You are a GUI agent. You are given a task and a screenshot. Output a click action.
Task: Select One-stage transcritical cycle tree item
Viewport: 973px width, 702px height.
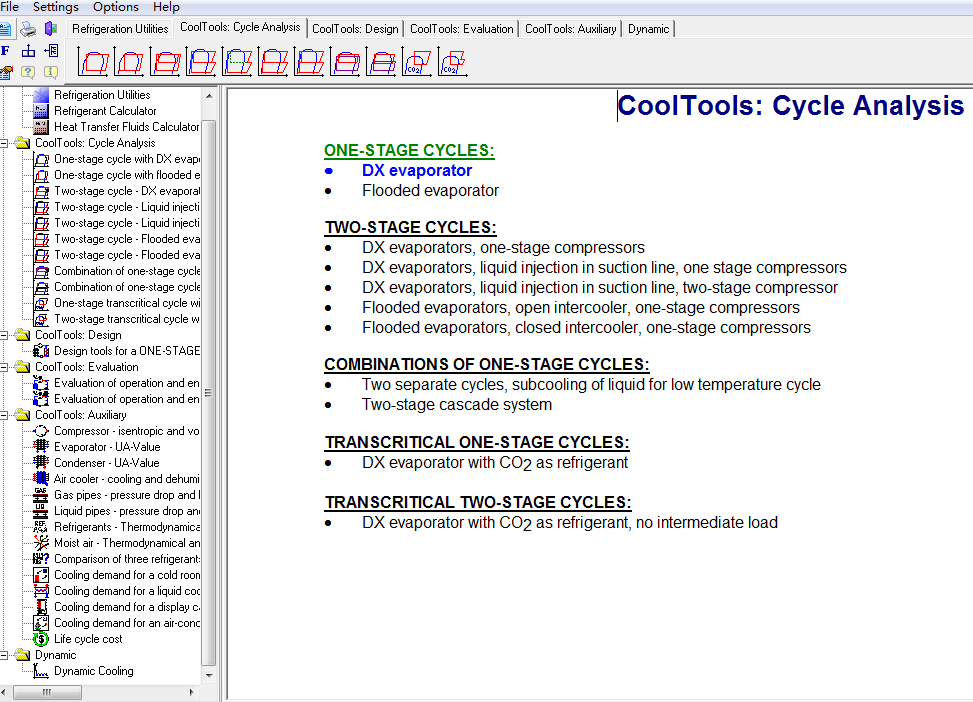pos(127,303)
